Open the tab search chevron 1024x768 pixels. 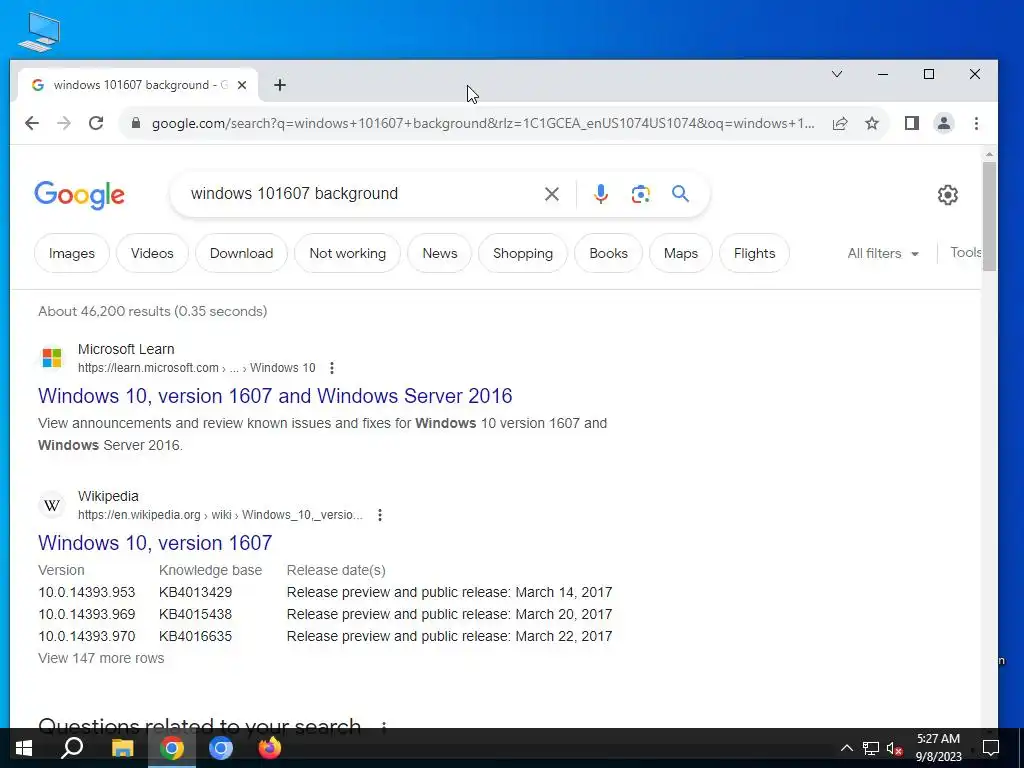837,74
